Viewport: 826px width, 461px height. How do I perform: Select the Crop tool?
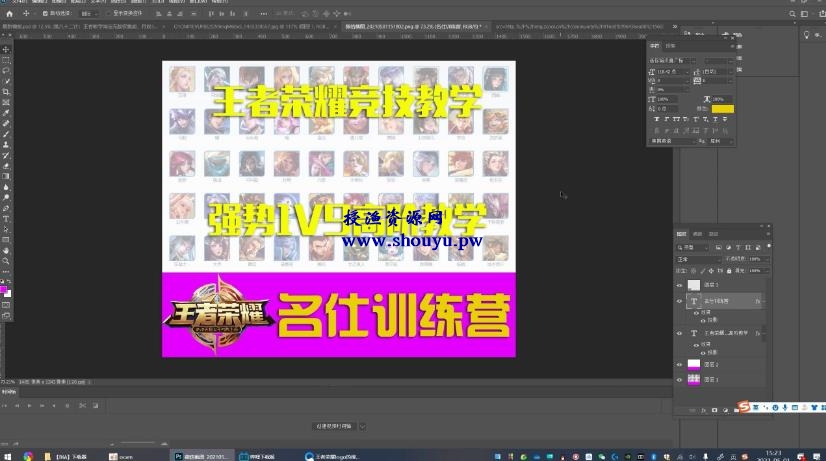6,92
